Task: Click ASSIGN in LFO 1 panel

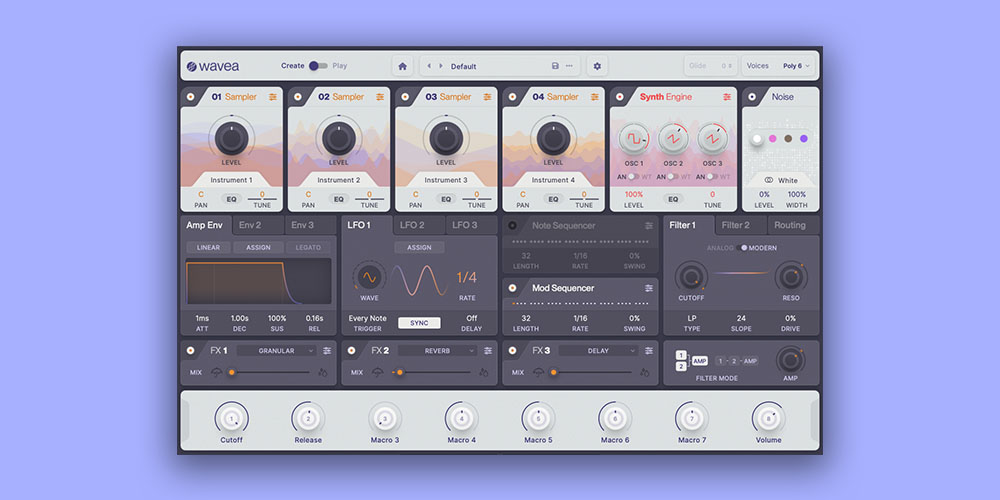Action: (x=419, y=247)
